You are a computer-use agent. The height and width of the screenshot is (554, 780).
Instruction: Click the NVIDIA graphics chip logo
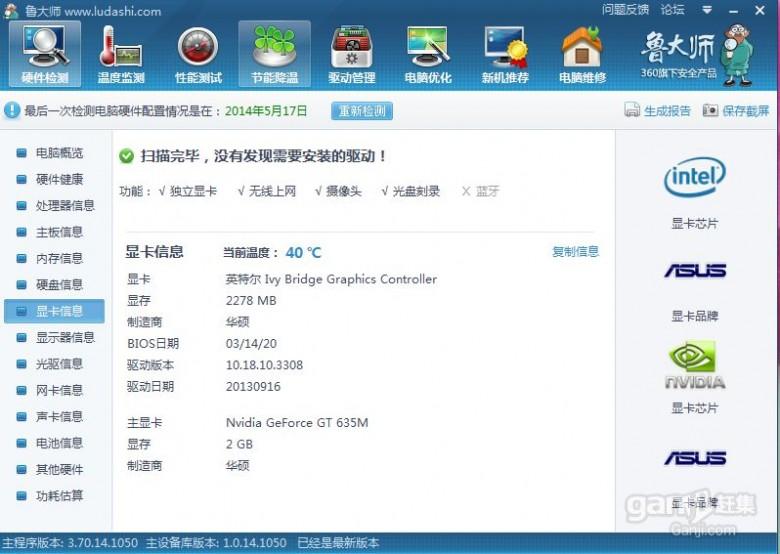click(x=695, y=365)
